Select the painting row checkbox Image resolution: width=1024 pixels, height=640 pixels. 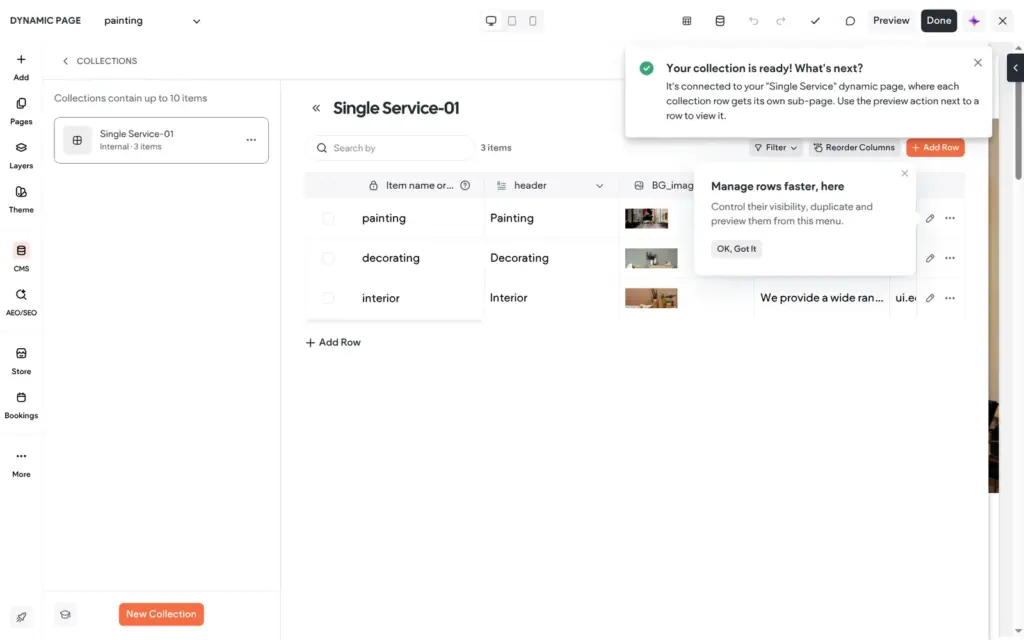(328, 218)
